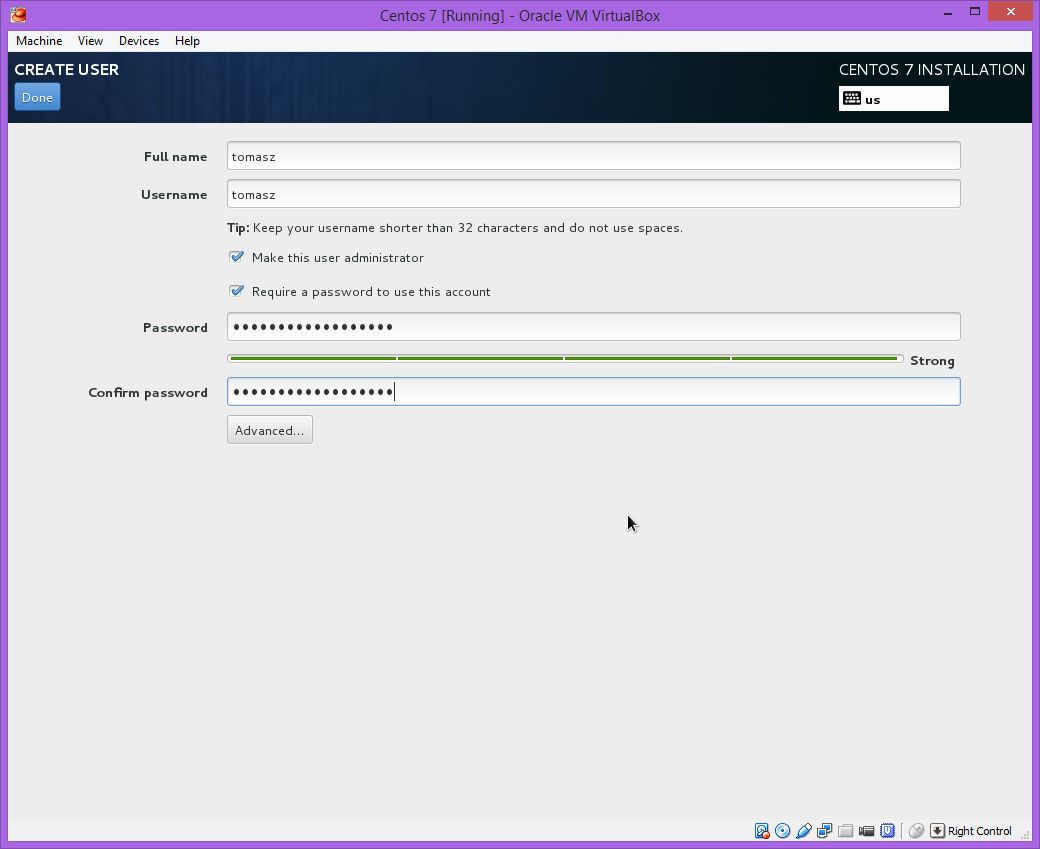The height and width of the screenshot is (849, 1040).
Task: Click the host key arrow icon
Action: click(x=937, y=830)
